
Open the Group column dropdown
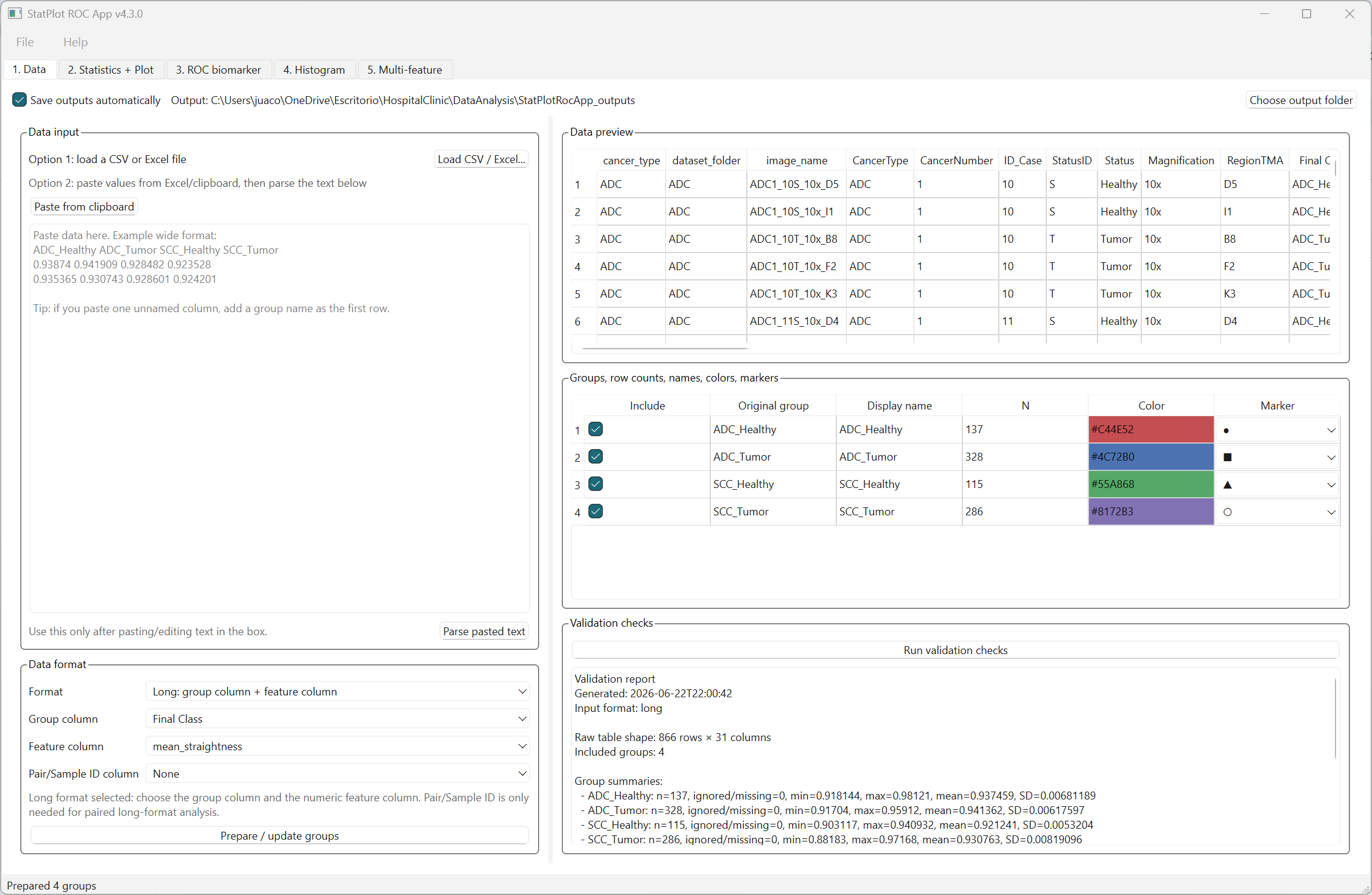pyautogui.click(x=338, y=719)
